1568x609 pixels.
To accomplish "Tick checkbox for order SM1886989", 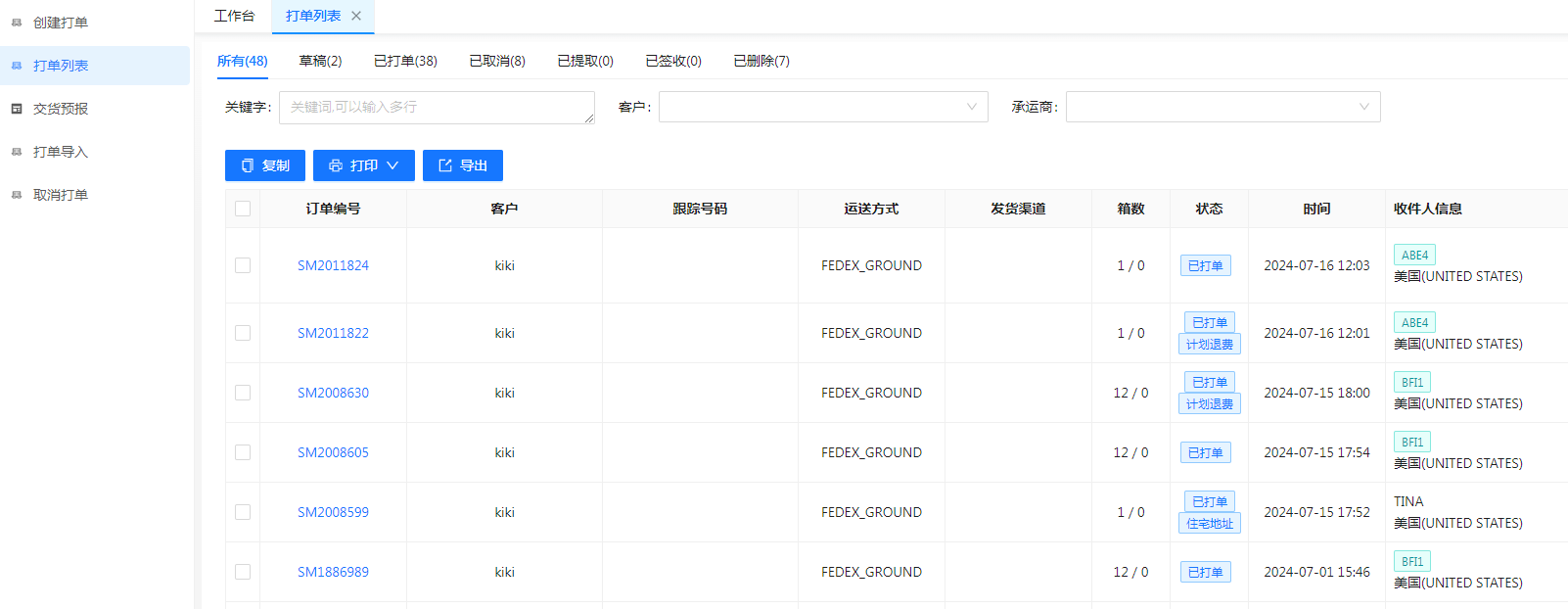I will pos(243,572).
